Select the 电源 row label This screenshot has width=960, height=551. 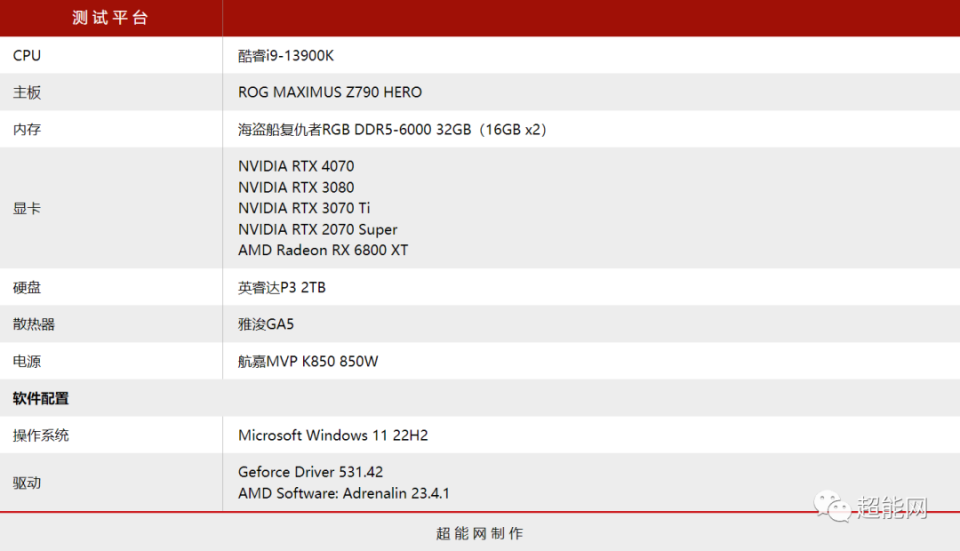[27, 361]
